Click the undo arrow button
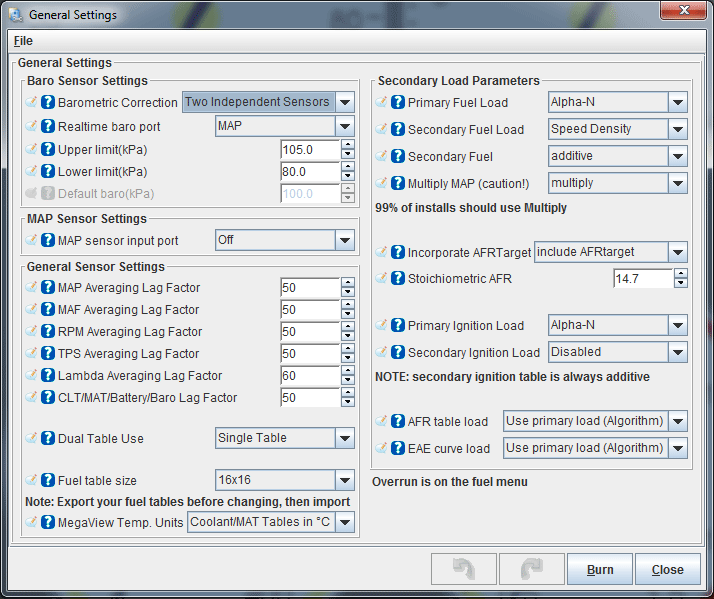The width and height of the screenshot is (714, 599). [x=463, y=569]
